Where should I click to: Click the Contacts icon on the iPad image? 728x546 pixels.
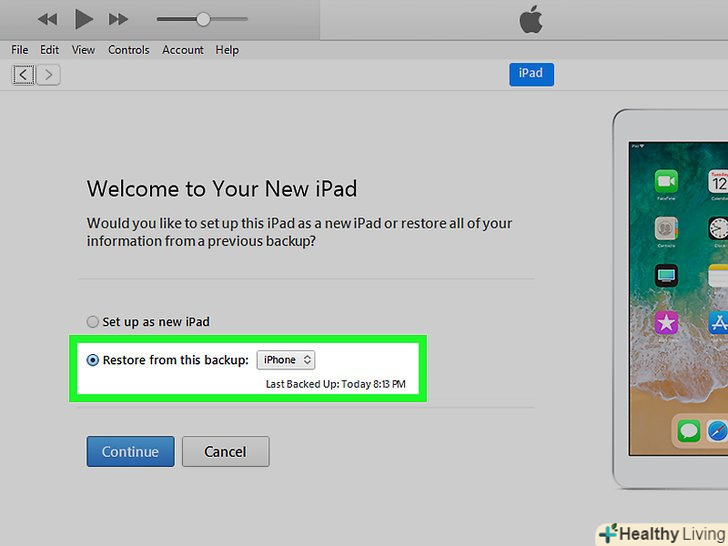point(666,228)
